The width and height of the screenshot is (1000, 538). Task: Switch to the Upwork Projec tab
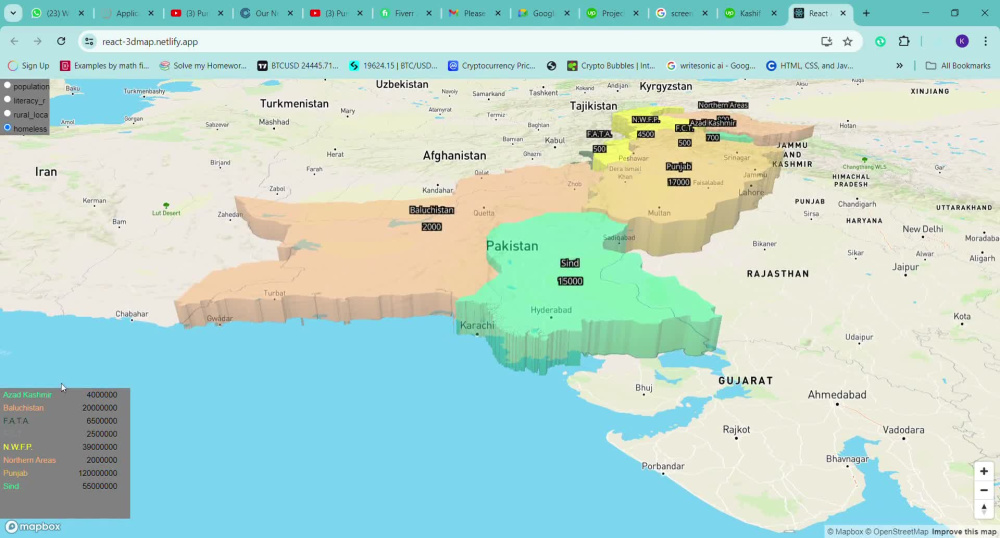click(613, 13)
